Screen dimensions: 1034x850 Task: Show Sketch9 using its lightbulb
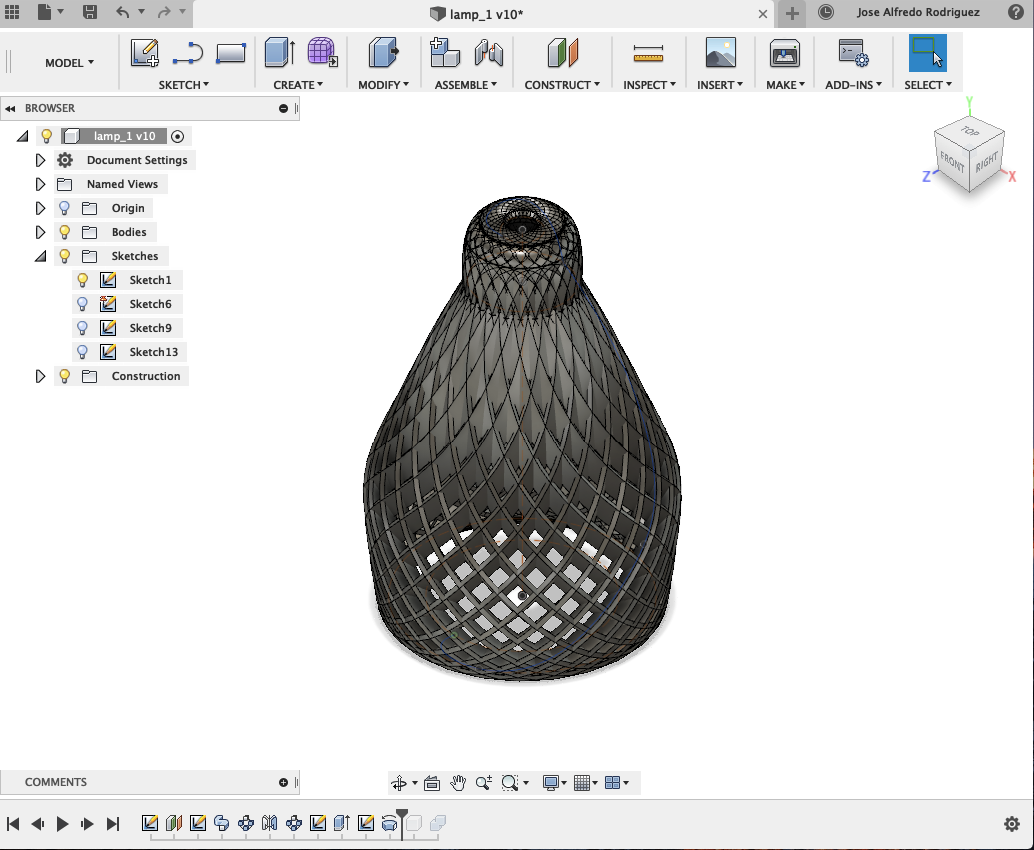82,328
